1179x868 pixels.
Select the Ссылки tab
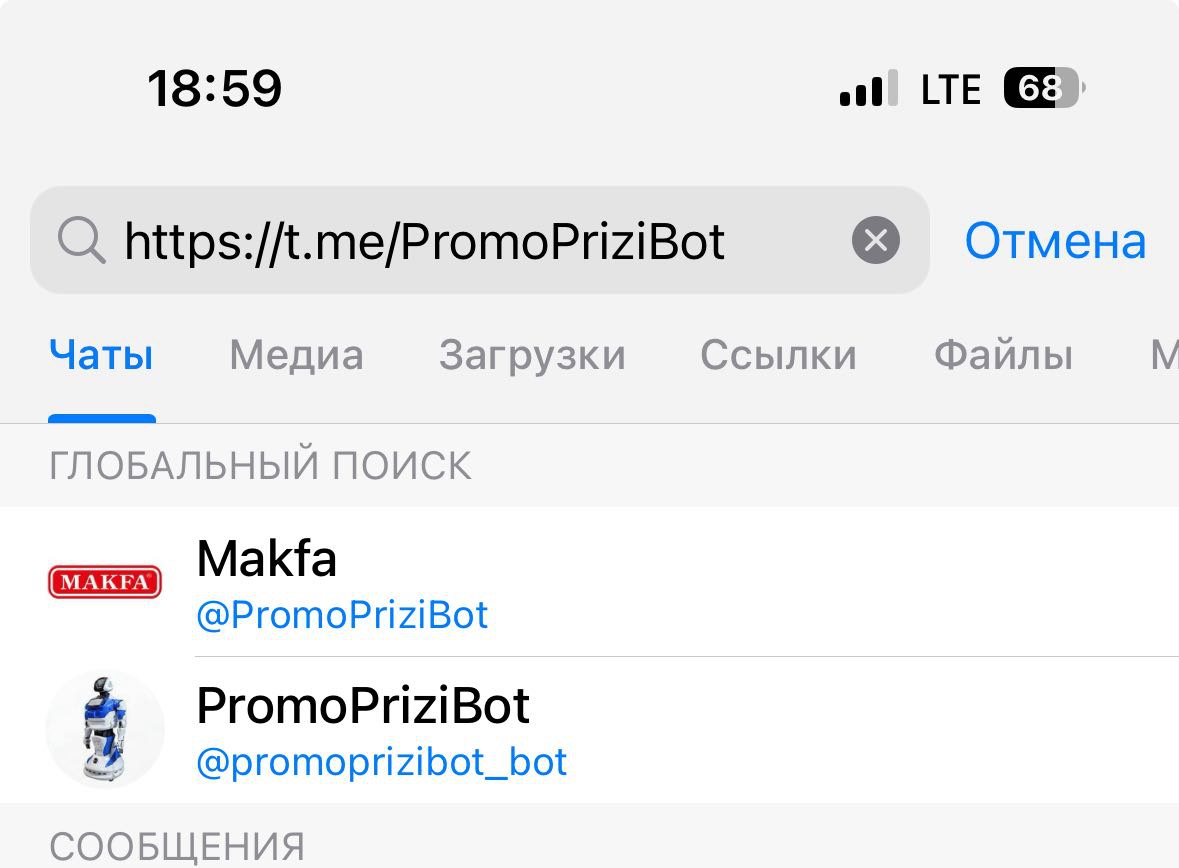click(778, 356)
